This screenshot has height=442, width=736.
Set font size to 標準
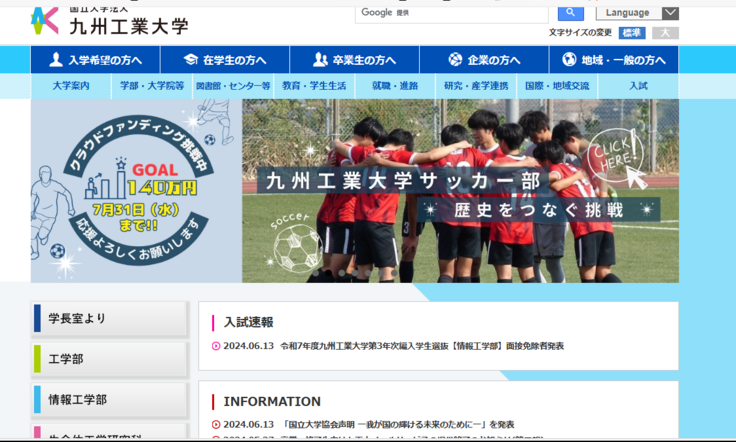click(633, 33)
